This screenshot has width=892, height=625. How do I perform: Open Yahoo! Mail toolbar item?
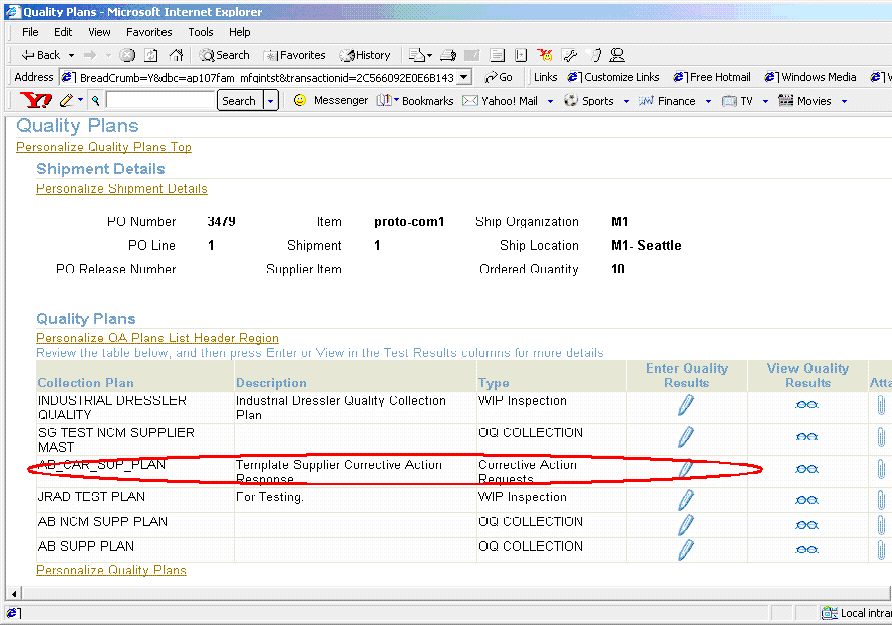(500, 101)
